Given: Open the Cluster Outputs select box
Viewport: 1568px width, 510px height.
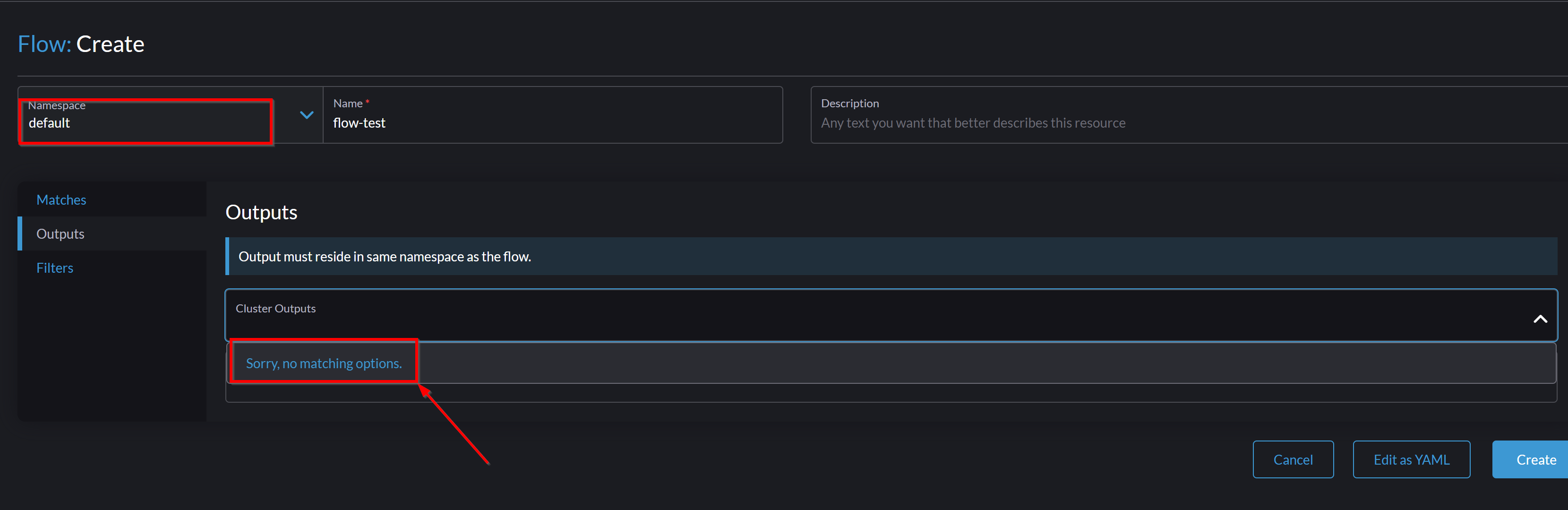Looking at the screenshot, I should (x=891, y=315).
